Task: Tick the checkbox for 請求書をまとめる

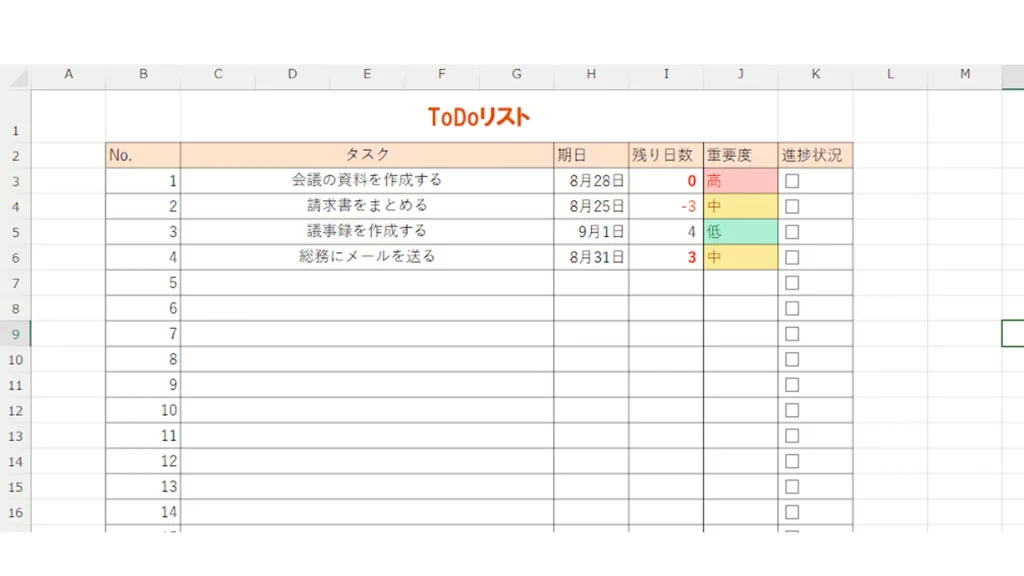Action: click(x=792, y=206)
